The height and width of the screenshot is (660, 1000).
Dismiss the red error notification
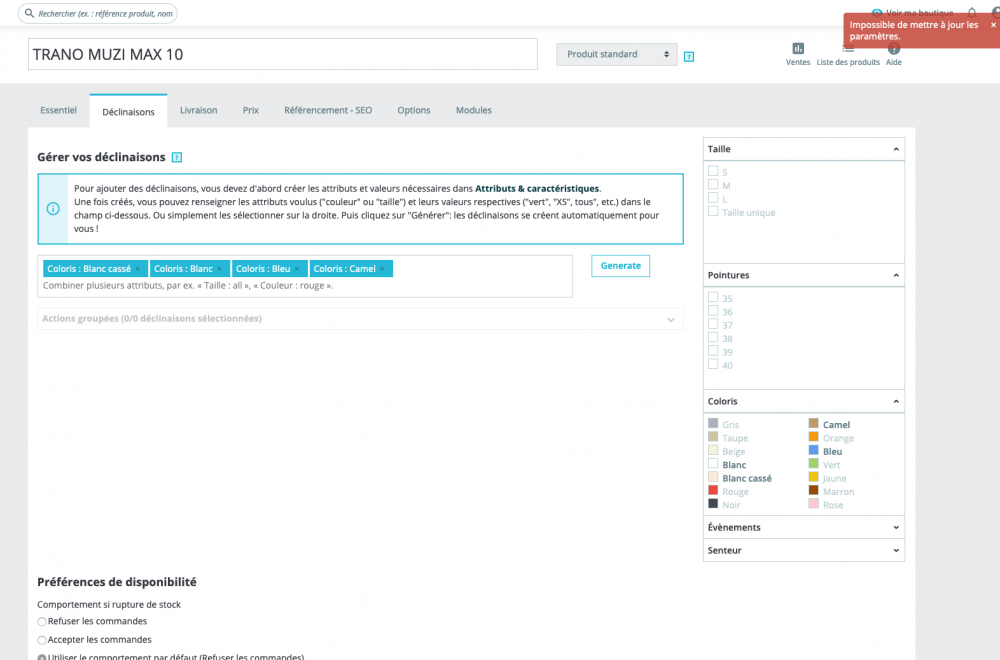point(993,25)
